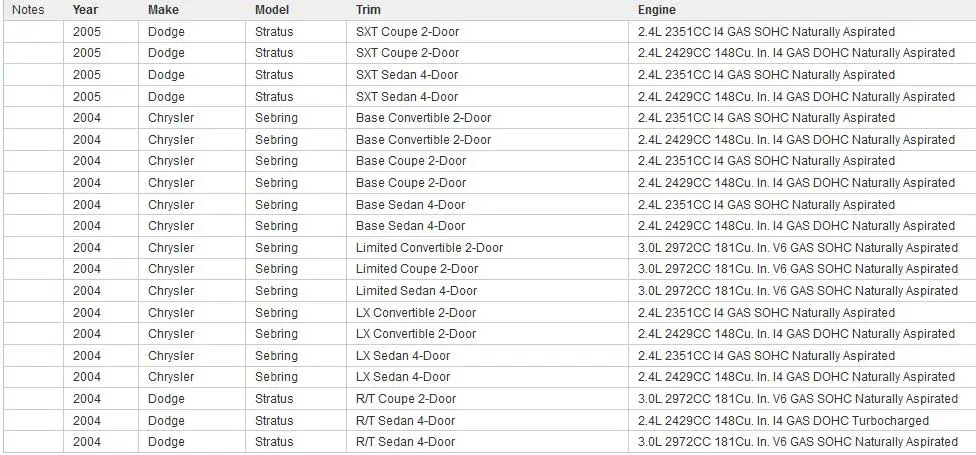Image resolution: width=976 pixels, height=455 pixels.
Task: Select the last row's R/T Sedan 4-Door cell
Action: pyautogui.click(x=487, y=442)
